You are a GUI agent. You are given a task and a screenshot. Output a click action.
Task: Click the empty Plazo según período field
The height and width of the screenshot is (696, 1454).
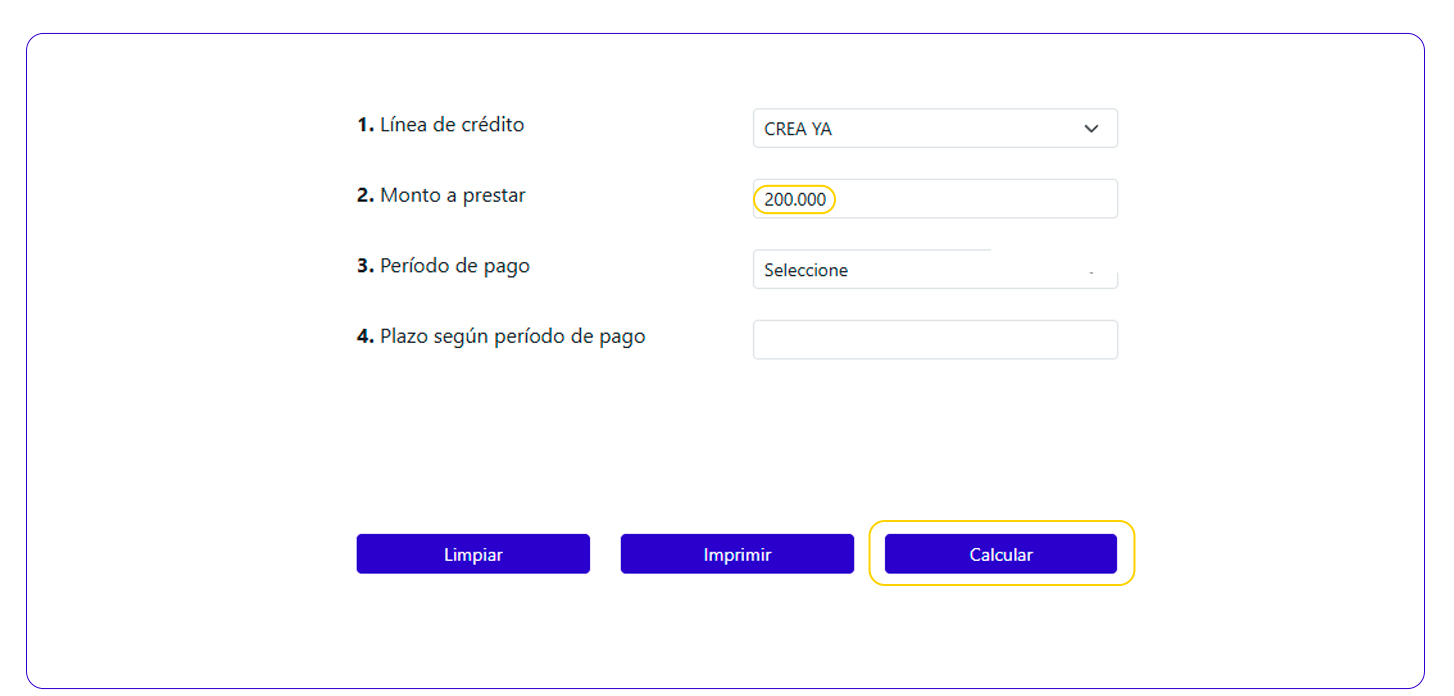pos(934,340)
